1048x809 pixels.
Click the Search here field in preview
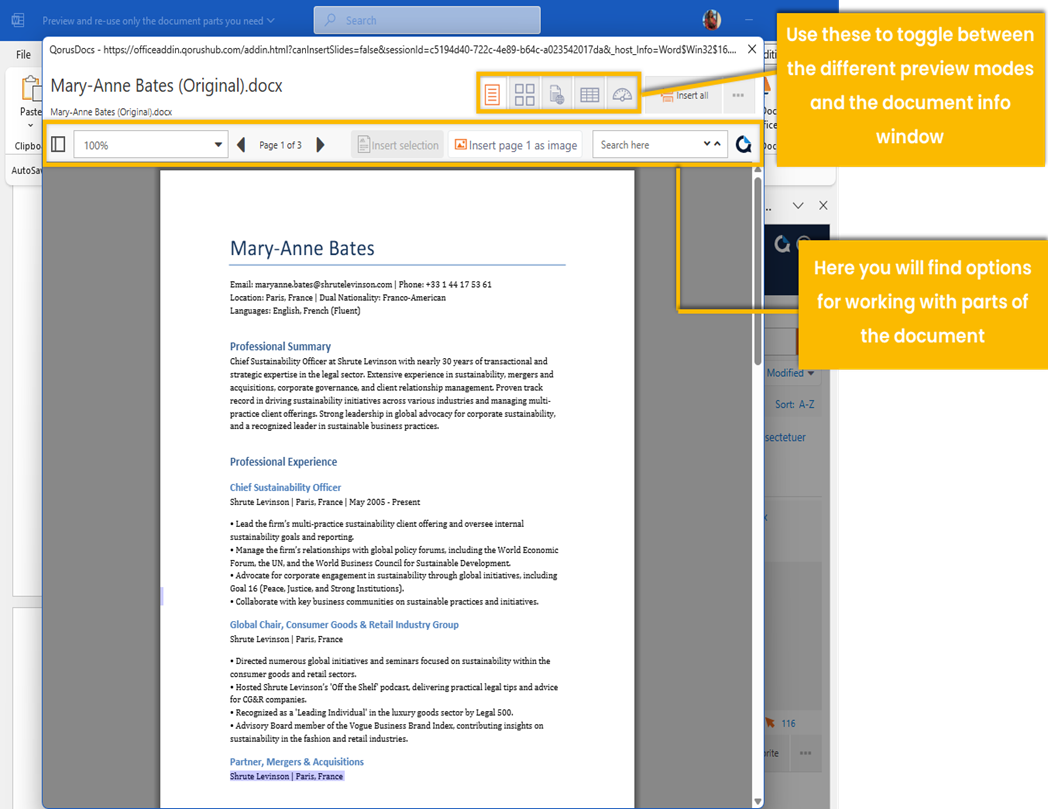(x=646, y=144)
